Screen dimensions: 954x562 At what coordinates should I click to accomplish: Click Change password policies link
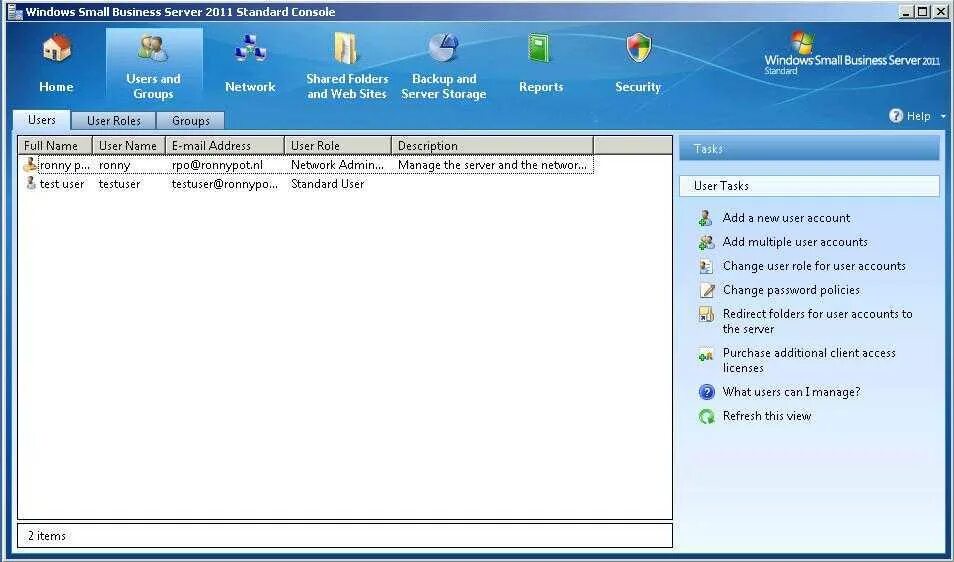coord(791,290)
